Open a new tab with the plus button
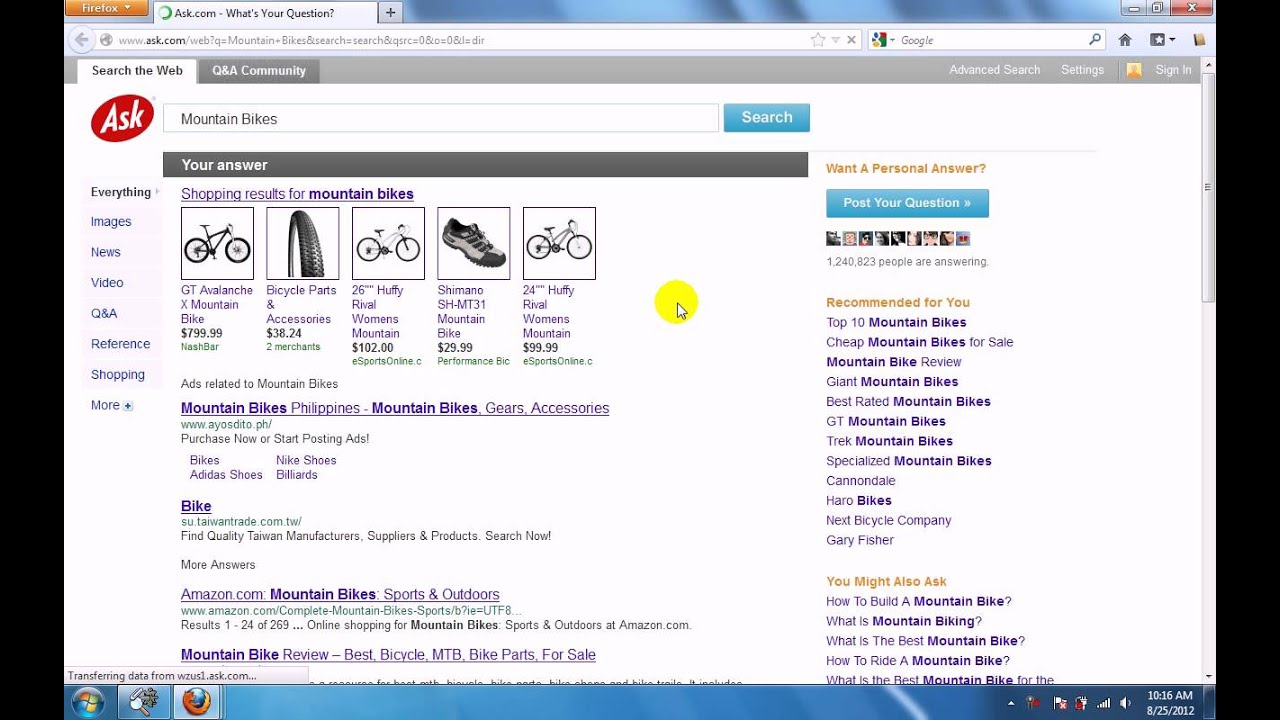Image resolution: width=1280 pixels, height=720 pixels. pyautogui.click(x=390, y=13)
